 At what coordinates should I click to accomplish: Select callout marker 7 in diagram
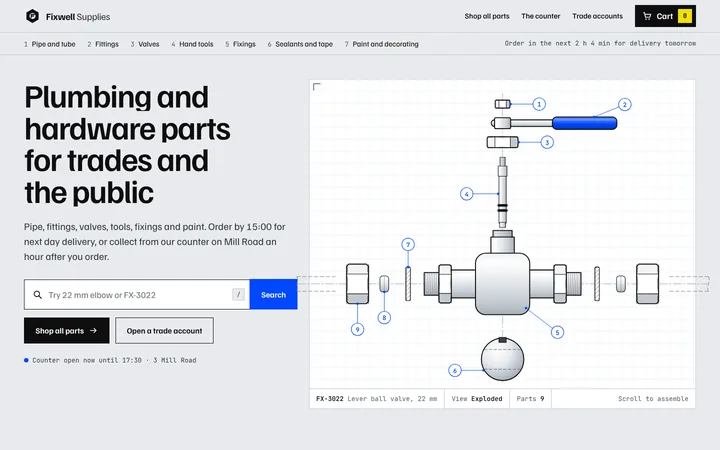pyautogui.click(x=408, y=244)
